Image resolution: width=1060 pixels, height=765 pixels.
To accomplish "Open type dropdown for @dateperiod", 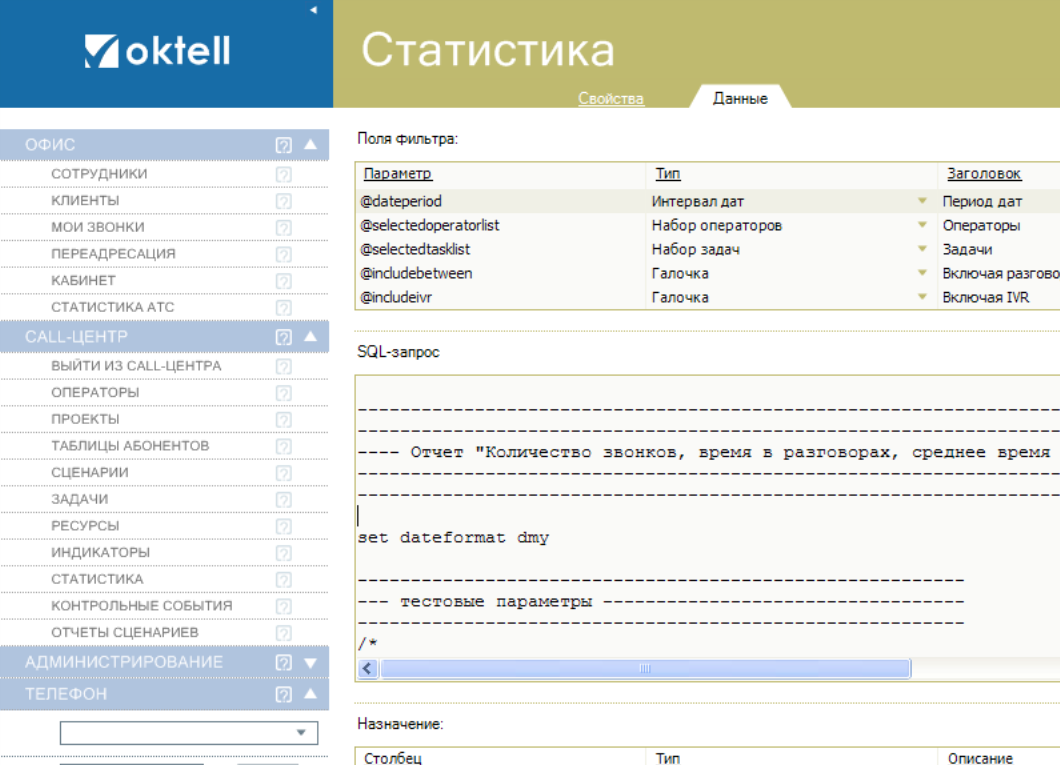I will (922, 202).
